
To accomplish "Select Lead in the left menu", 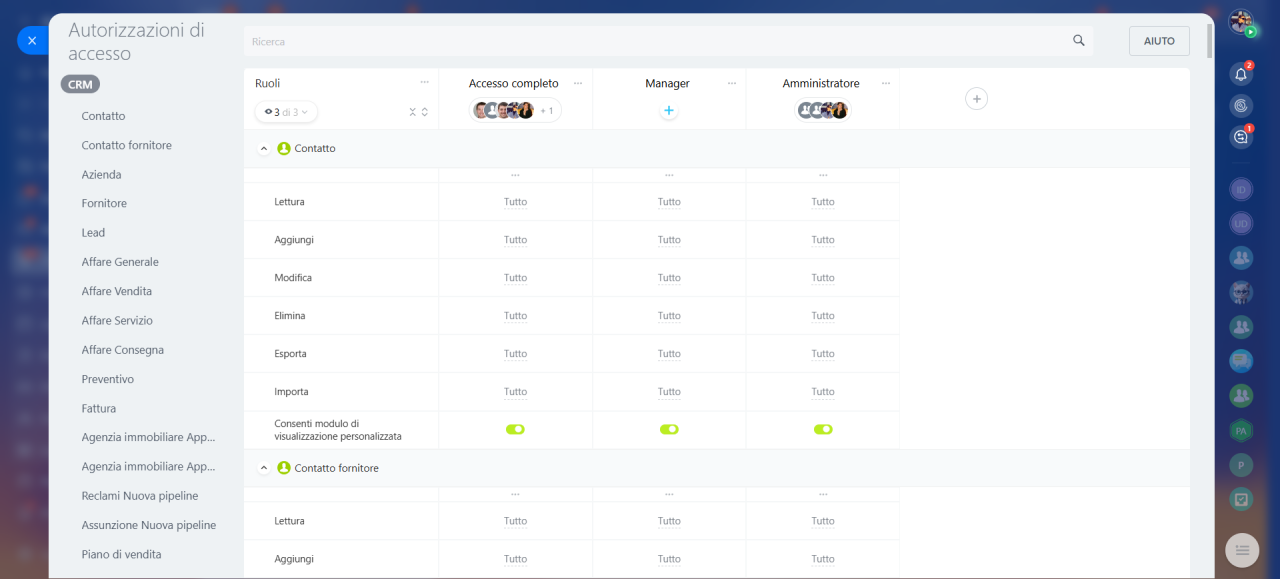I will (93, 232).
